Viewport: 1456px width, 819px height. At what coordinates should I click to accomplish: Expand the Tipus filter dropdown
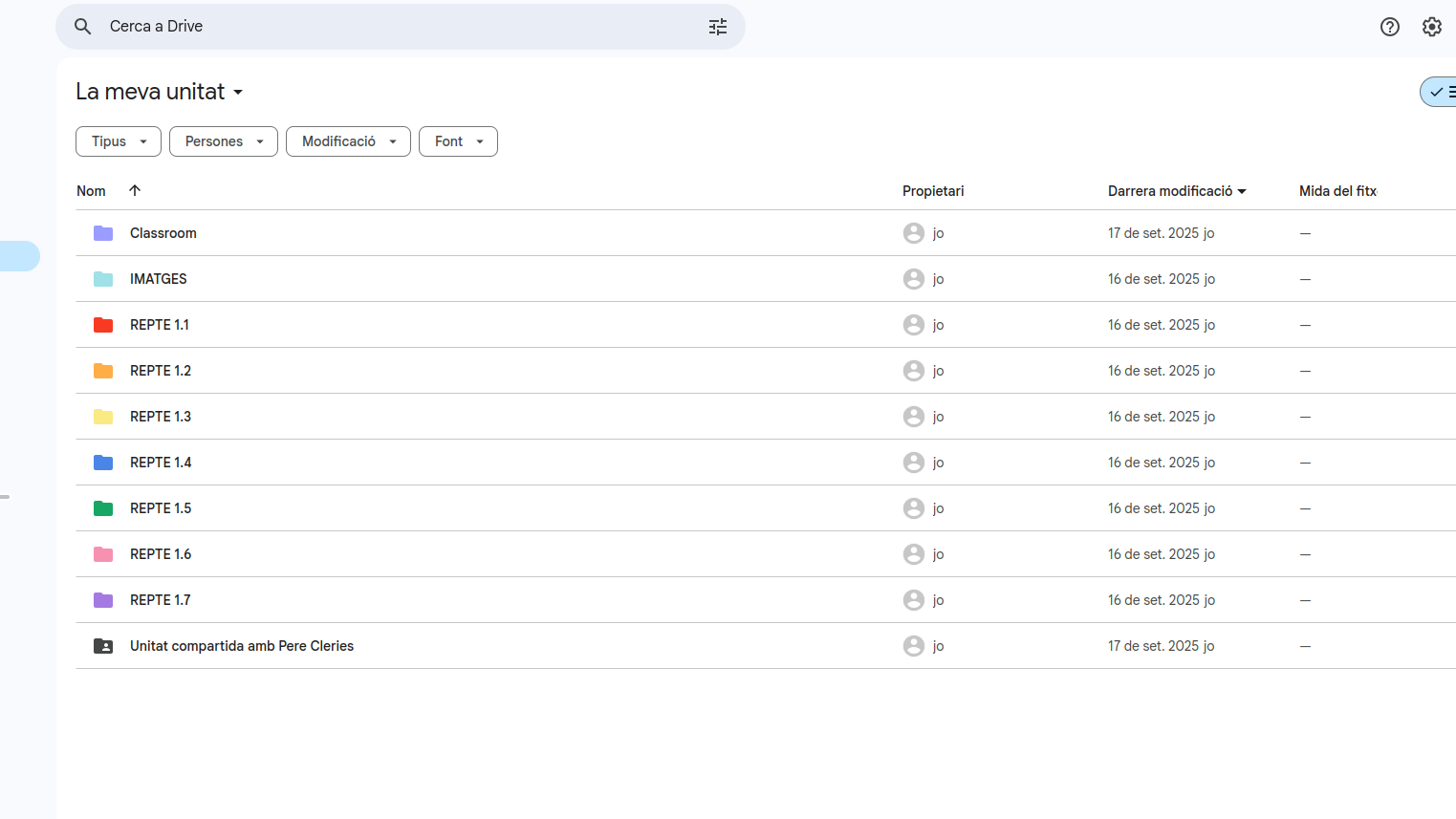tap(119, 141)
